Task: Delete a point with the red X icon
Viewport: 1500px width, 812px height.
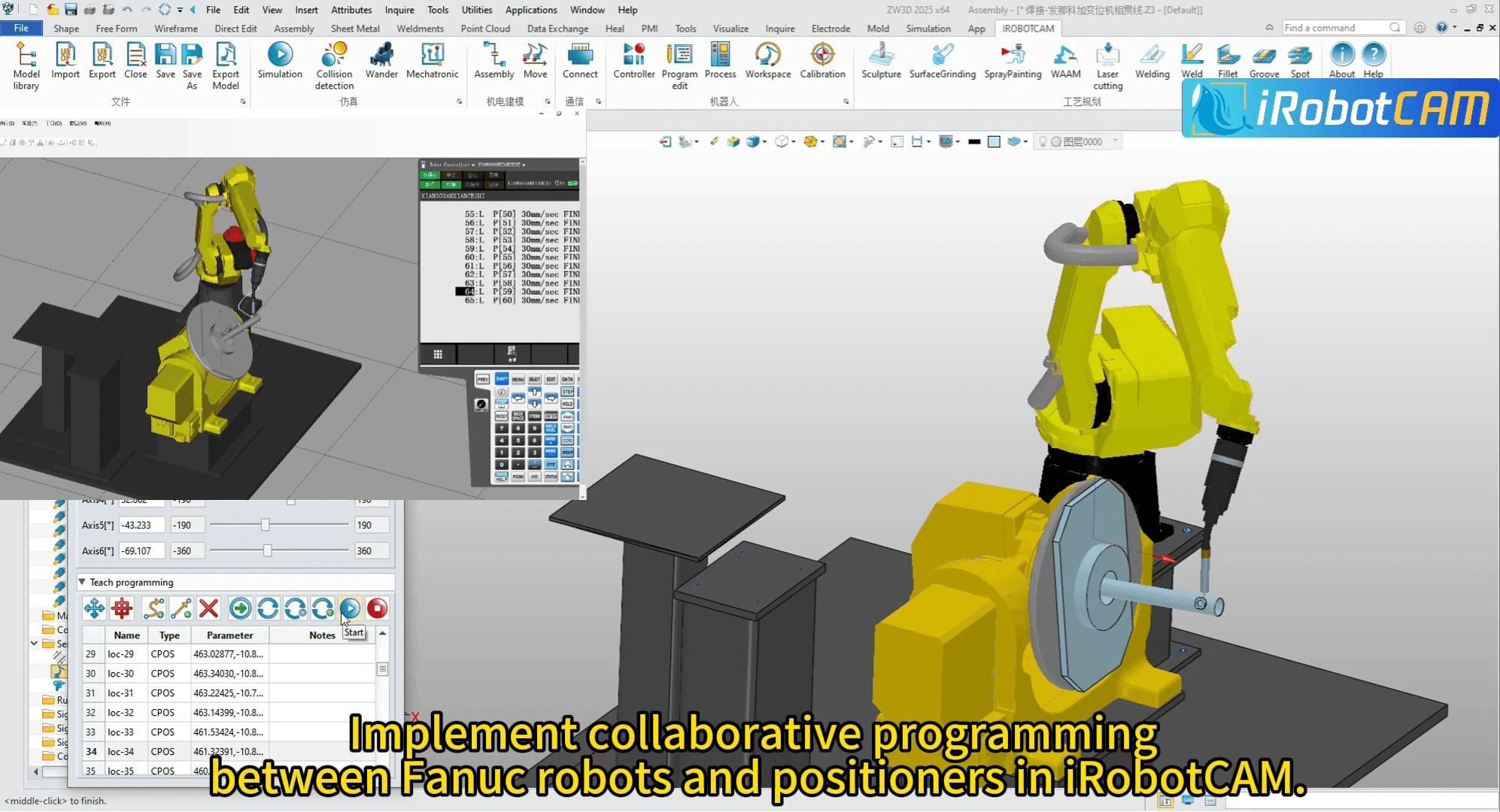Action: 208,609
